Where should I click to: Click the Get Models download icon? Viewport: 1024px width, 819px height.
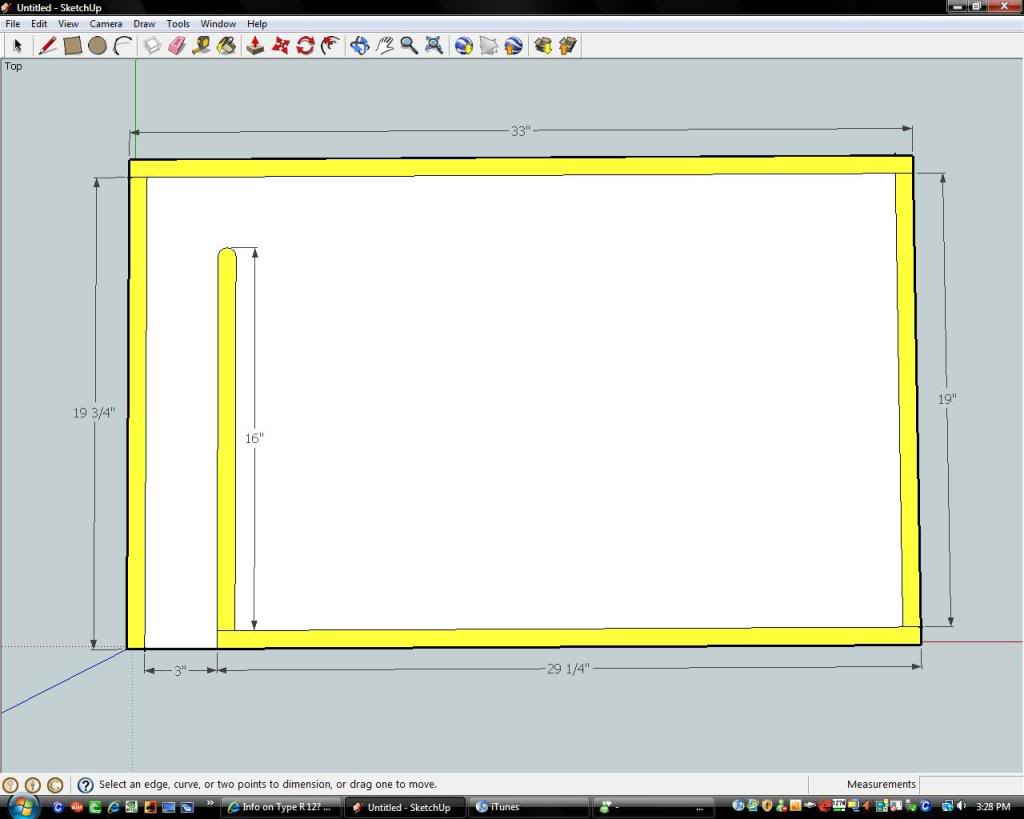[x=543, y=46]
